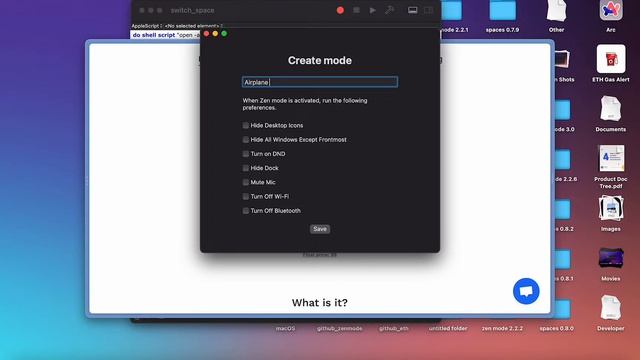The width and height of the screenshot is (640, 360).
Task: Maximize the Create mode window with green button
Action: [224, 34]
